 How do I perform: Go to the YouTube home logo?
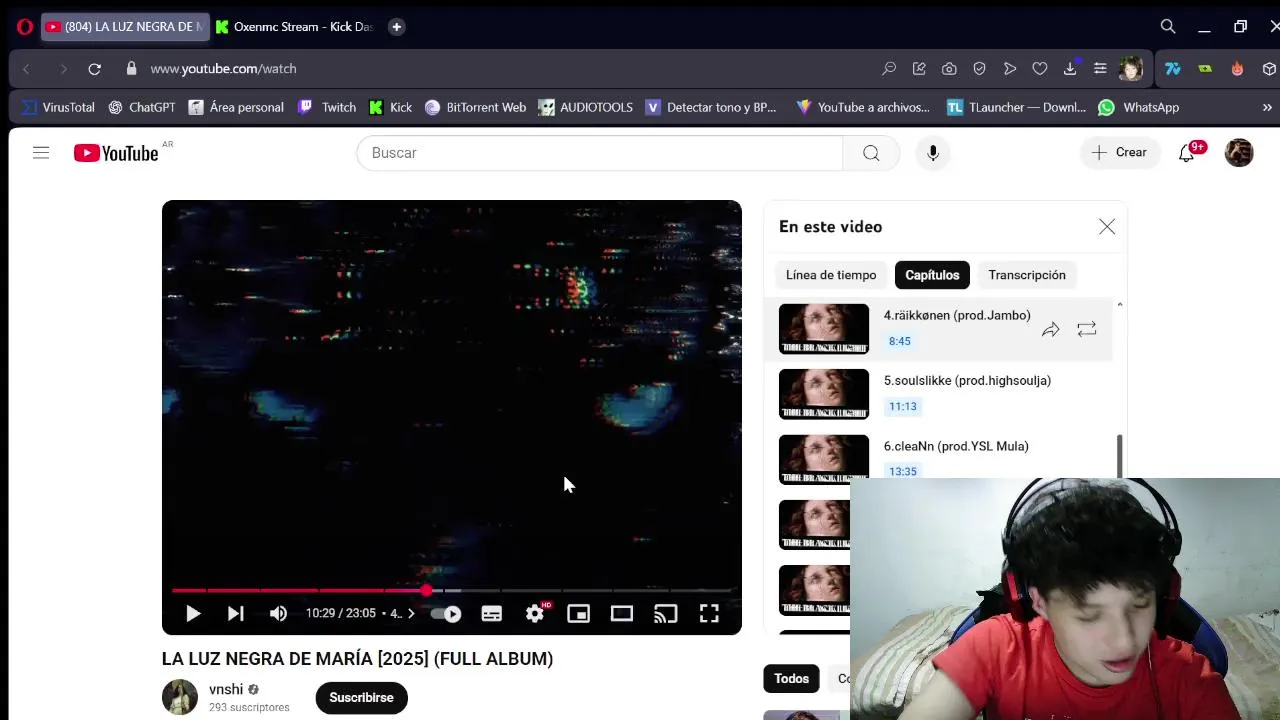point(116,153)
